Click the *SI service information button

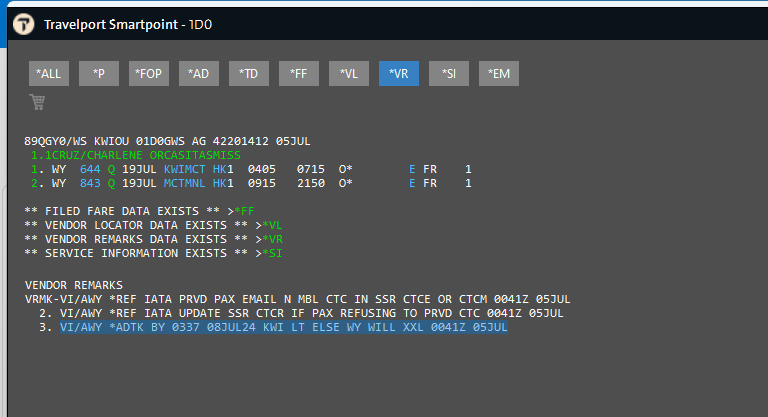click(449, 74)
